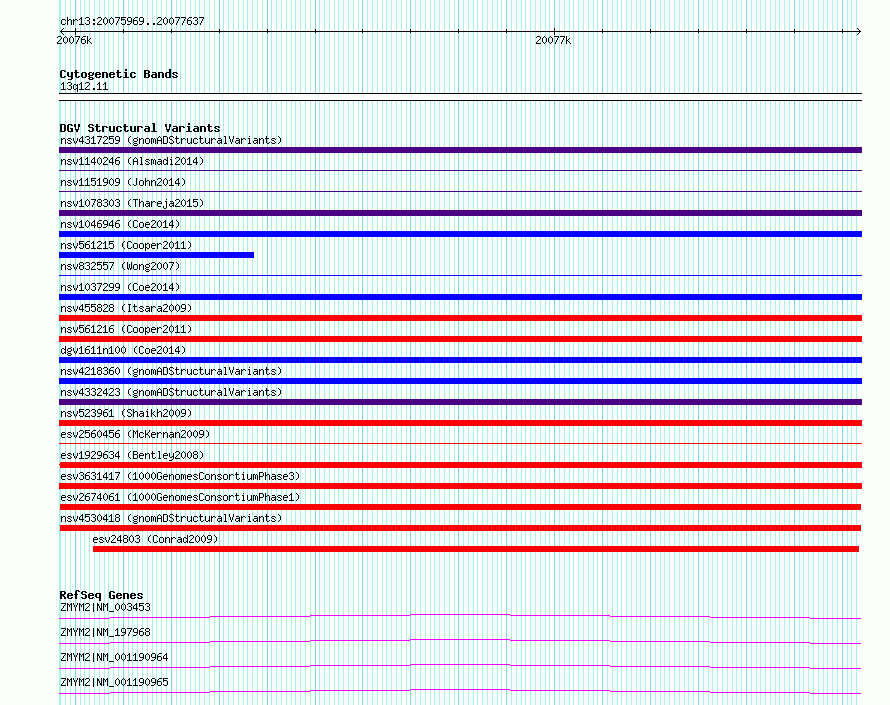
Task: Open variant nsv561215 (Cooper2011)
Action: tap(126, 245)
